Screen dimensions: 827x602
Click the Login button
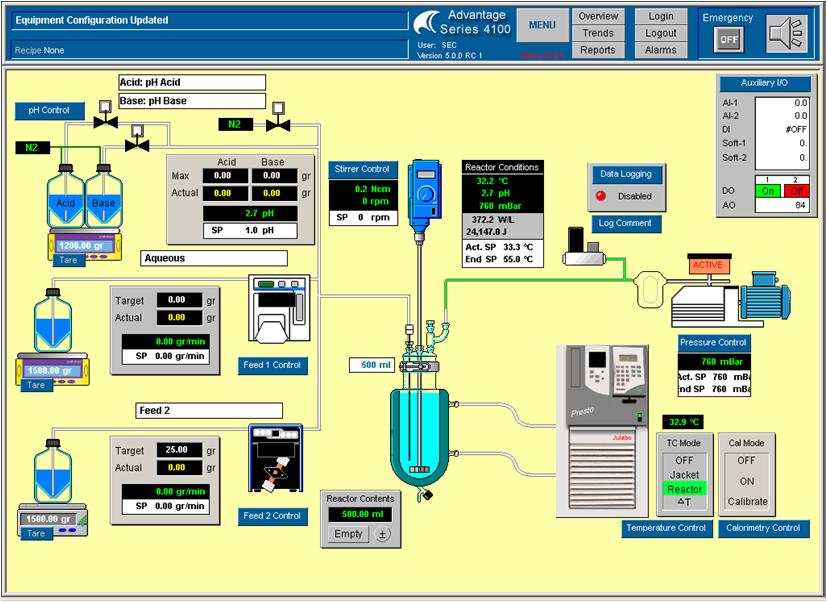click(x=661, y=16)
